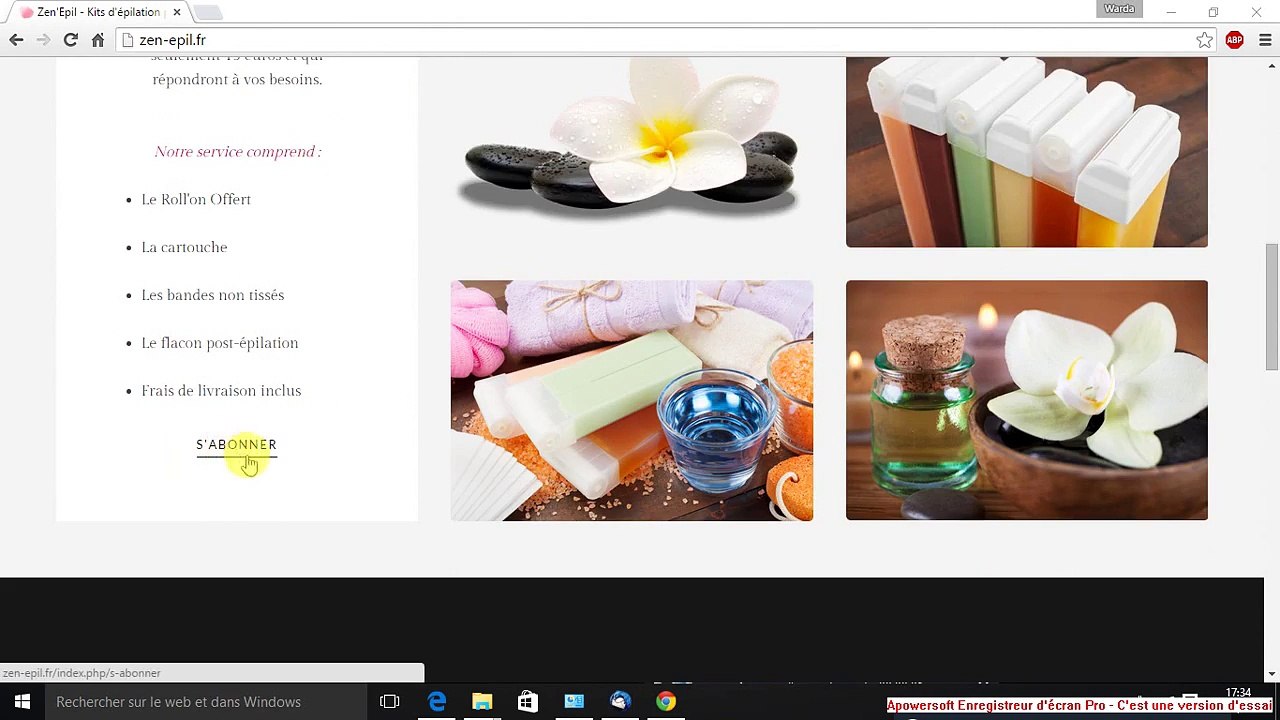This screenshot has width=1280, height=720.
Task: Open the wax bars and towels image
Action: (x=631, y=400)
